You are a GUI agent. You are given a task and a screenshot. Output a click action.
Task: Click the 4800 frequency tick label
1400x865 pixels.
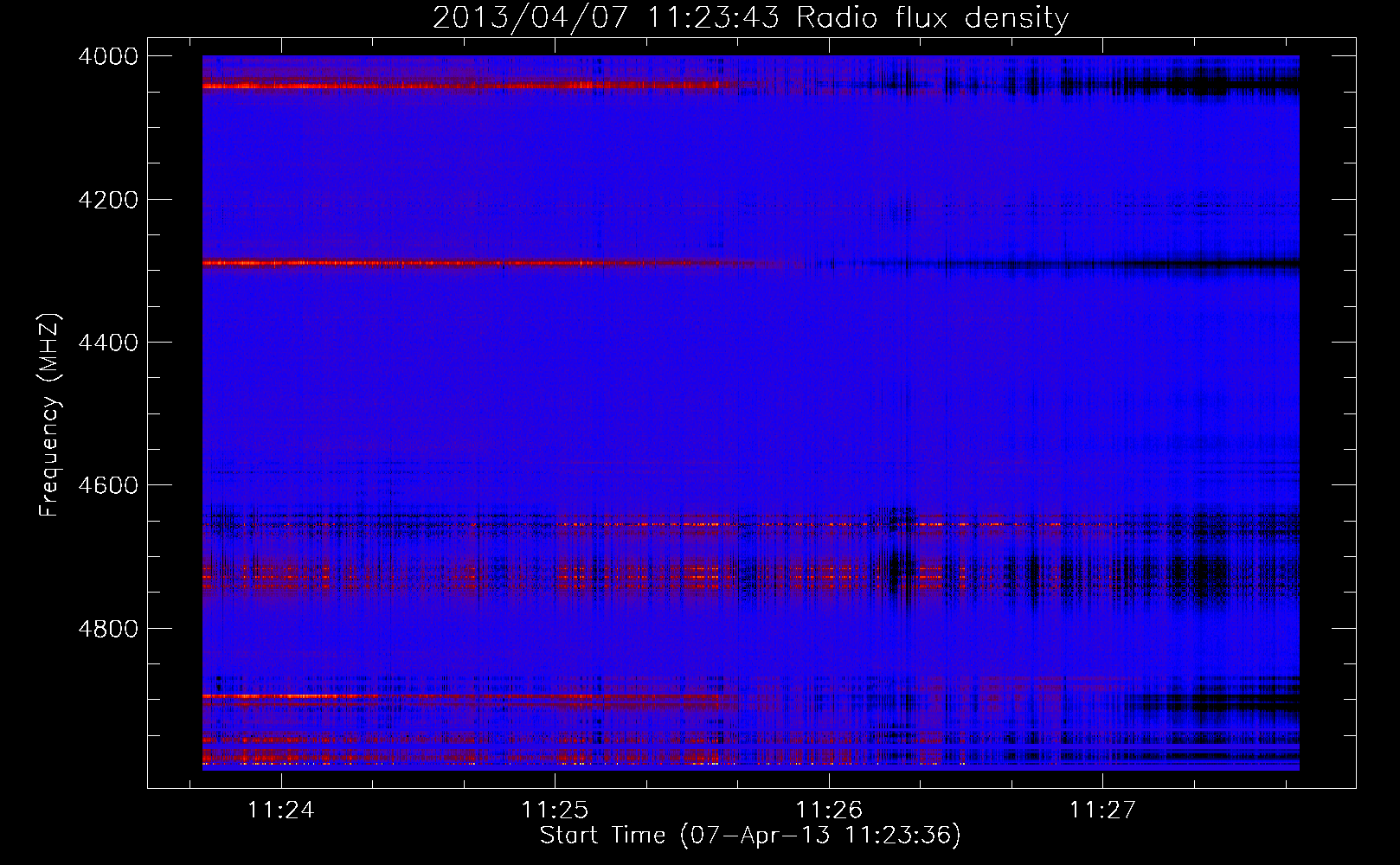[108, 628]
